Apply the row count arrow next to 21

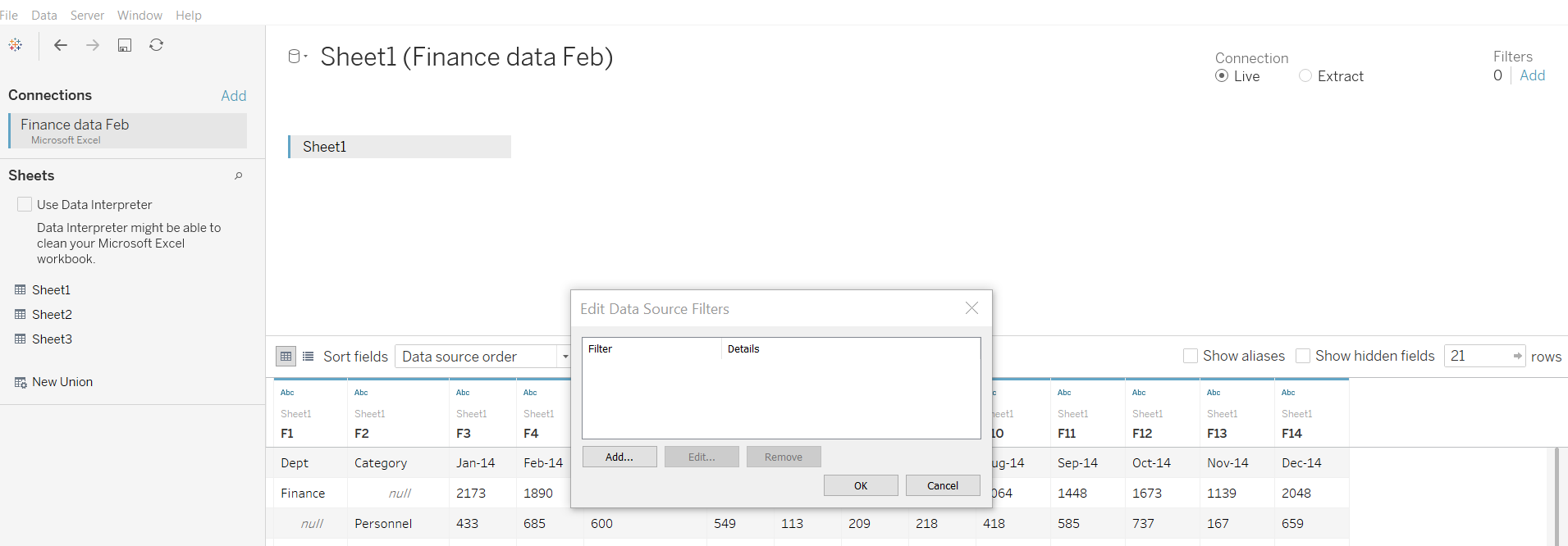(1517, 356)
